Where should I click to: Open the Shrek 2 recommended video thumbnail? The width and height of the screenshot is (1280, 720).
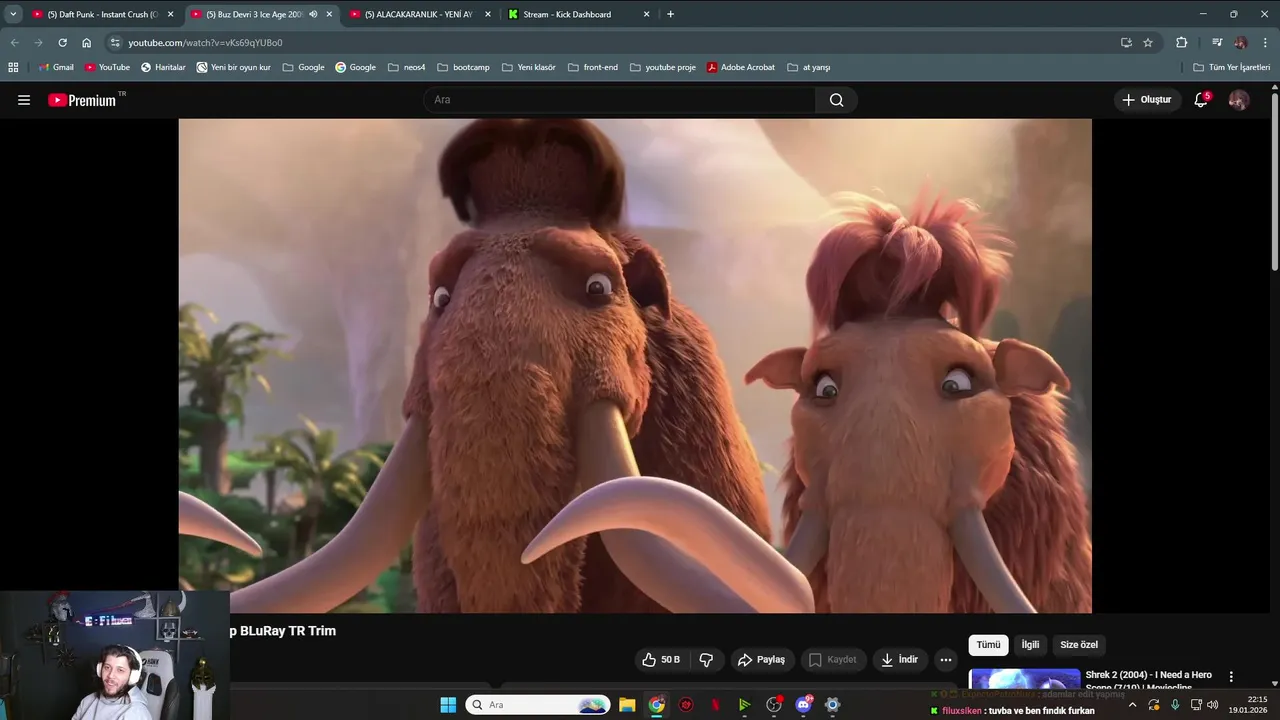pos(1024,678)
